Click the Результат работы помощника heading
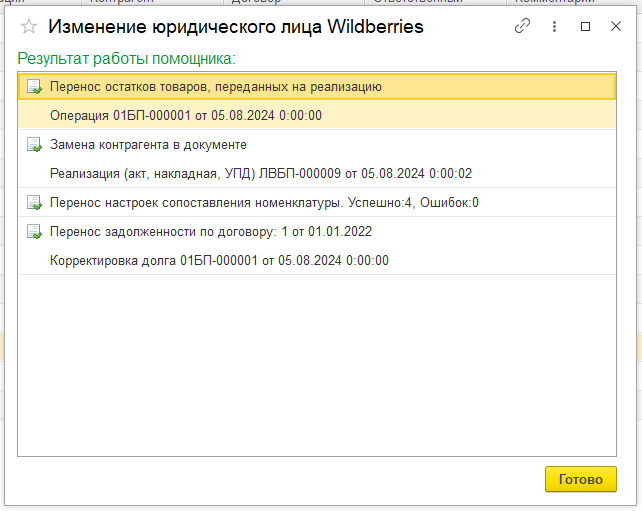Screen dimensions: 642x511 click(x=127, y=59)
